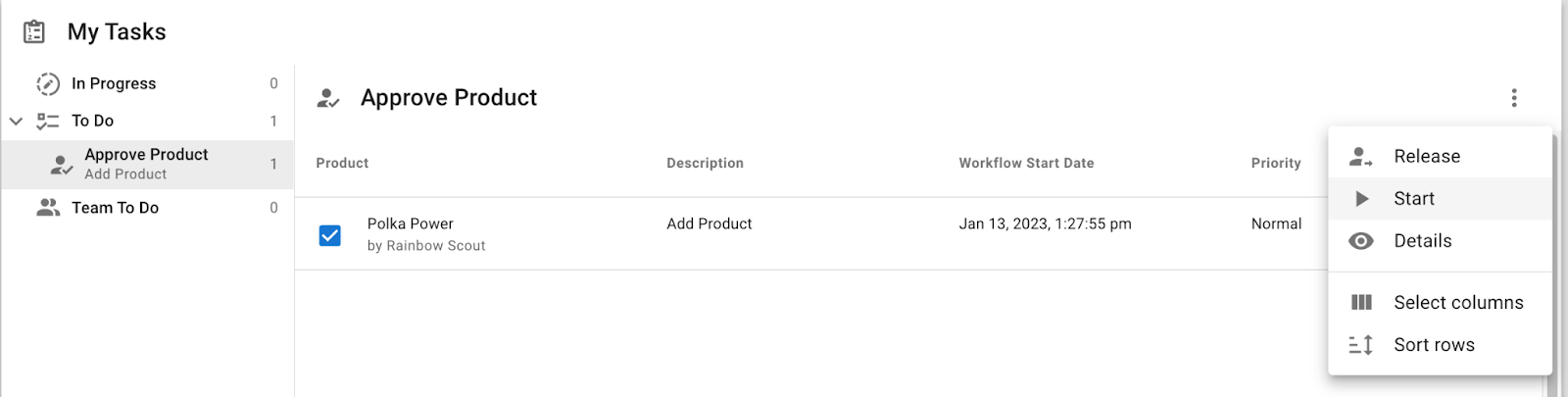Open the three-dot more options menu
Screen dimensions: 1568x397
click(x=1514, y=98)
